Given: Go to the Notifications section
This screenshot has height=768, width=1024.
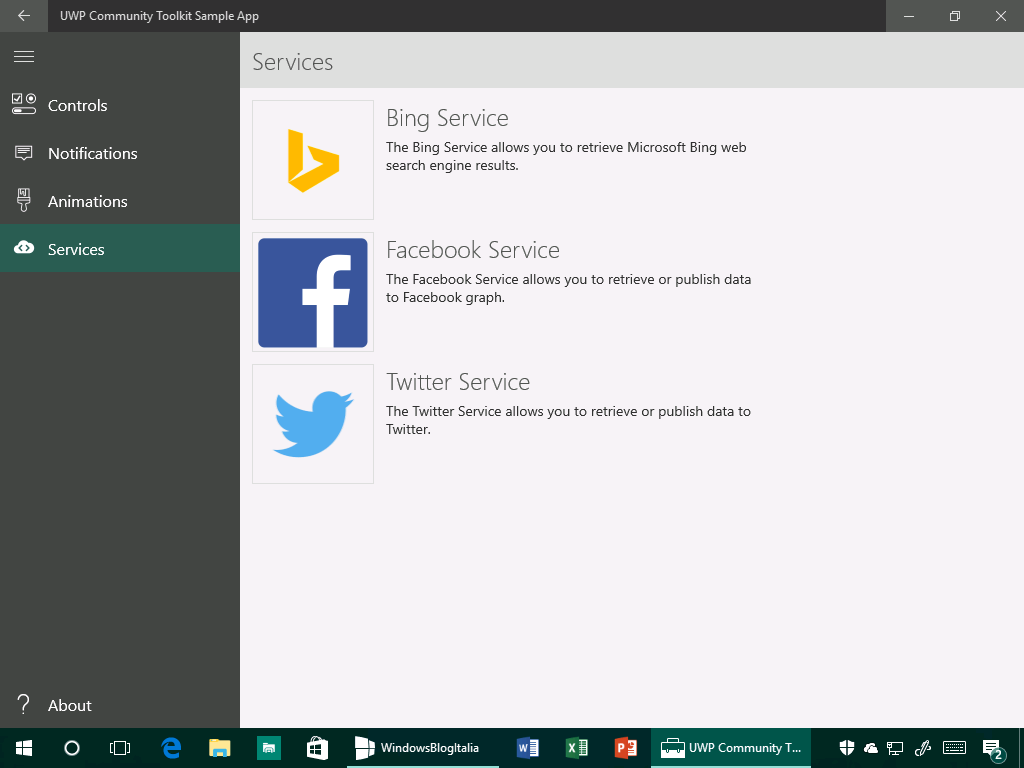Looking at the screenshot, I should coord(120,153).
